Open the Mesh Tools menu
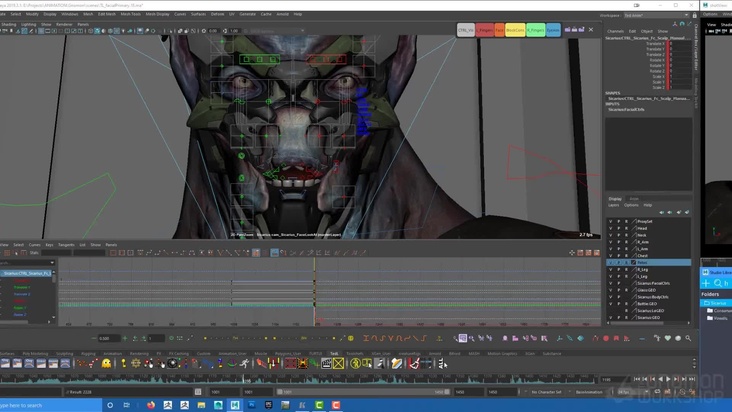Screen dimensions: 732x412 click(130, 14)
